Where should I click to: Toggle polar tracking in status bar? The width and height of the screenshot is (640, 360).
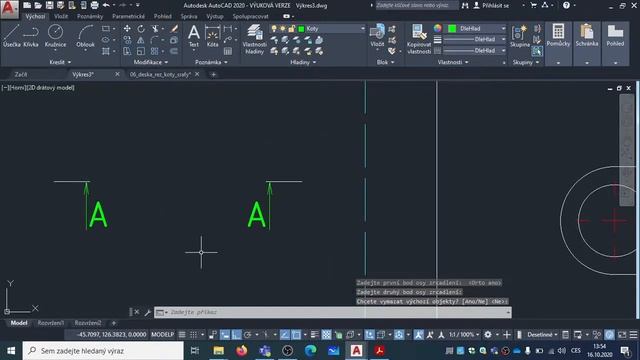(247, 335)
